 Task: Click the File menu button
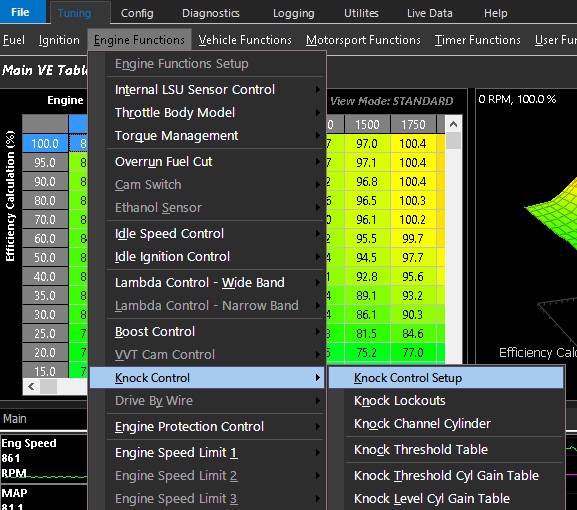click(x=20, y=12)
